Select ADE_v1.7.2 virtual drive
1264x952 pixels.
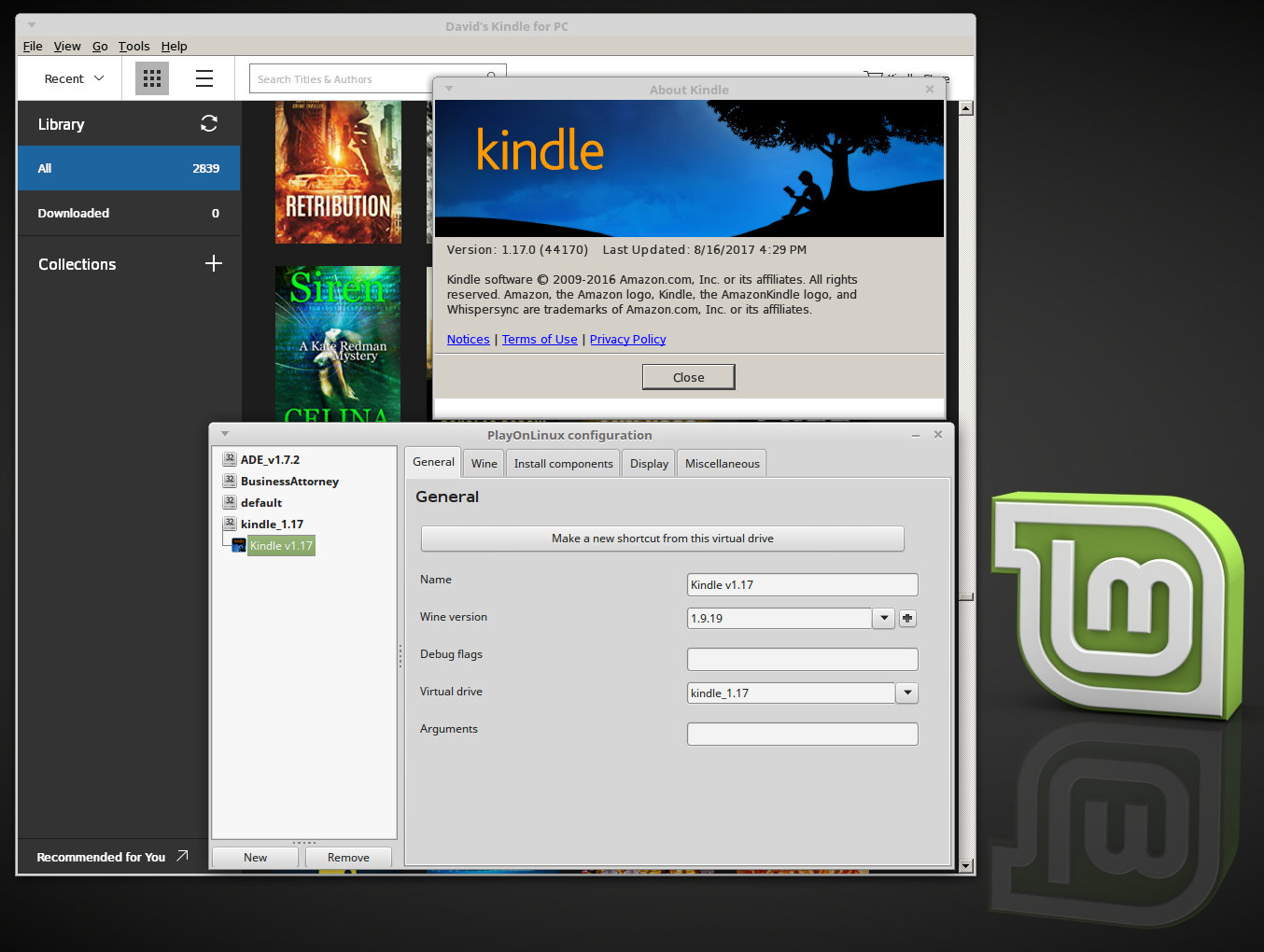coord(270,459)
